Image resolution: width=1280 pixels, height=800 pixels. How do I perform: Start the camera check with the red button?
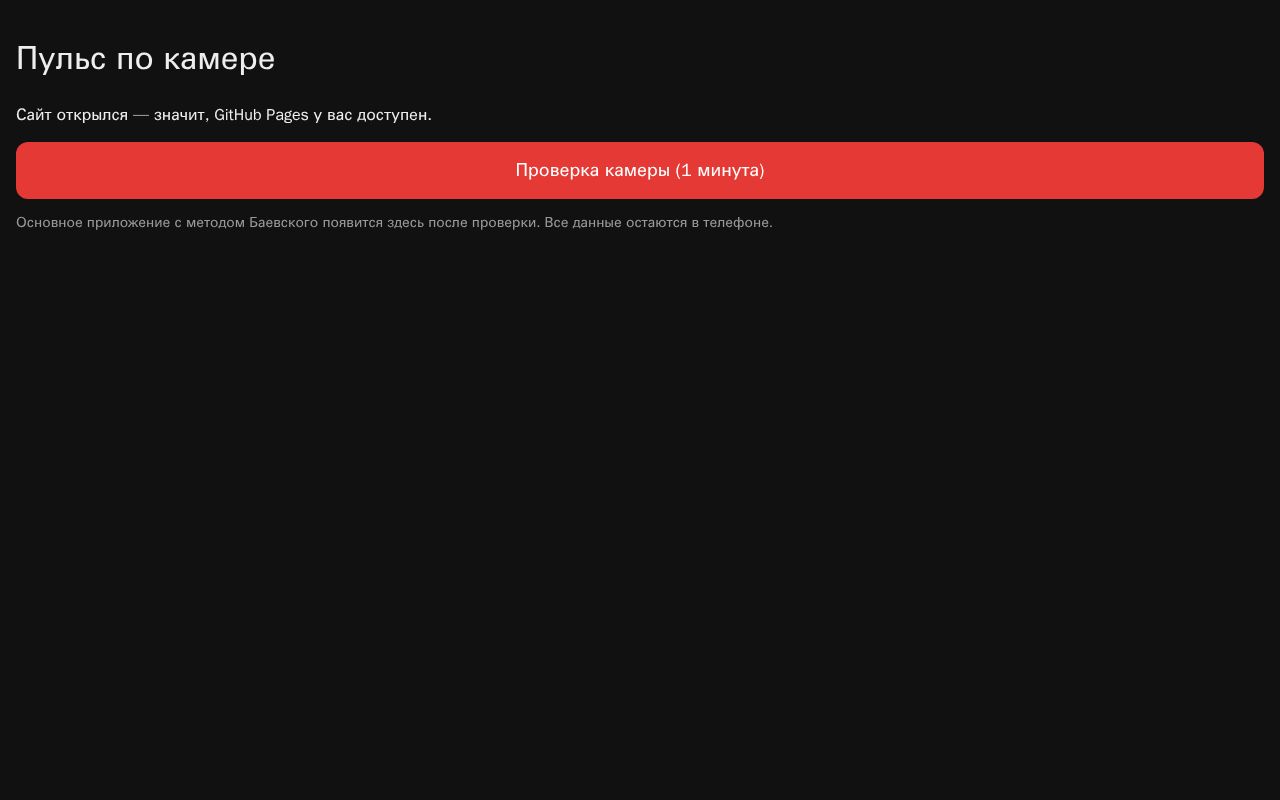[x=640, y=170]
